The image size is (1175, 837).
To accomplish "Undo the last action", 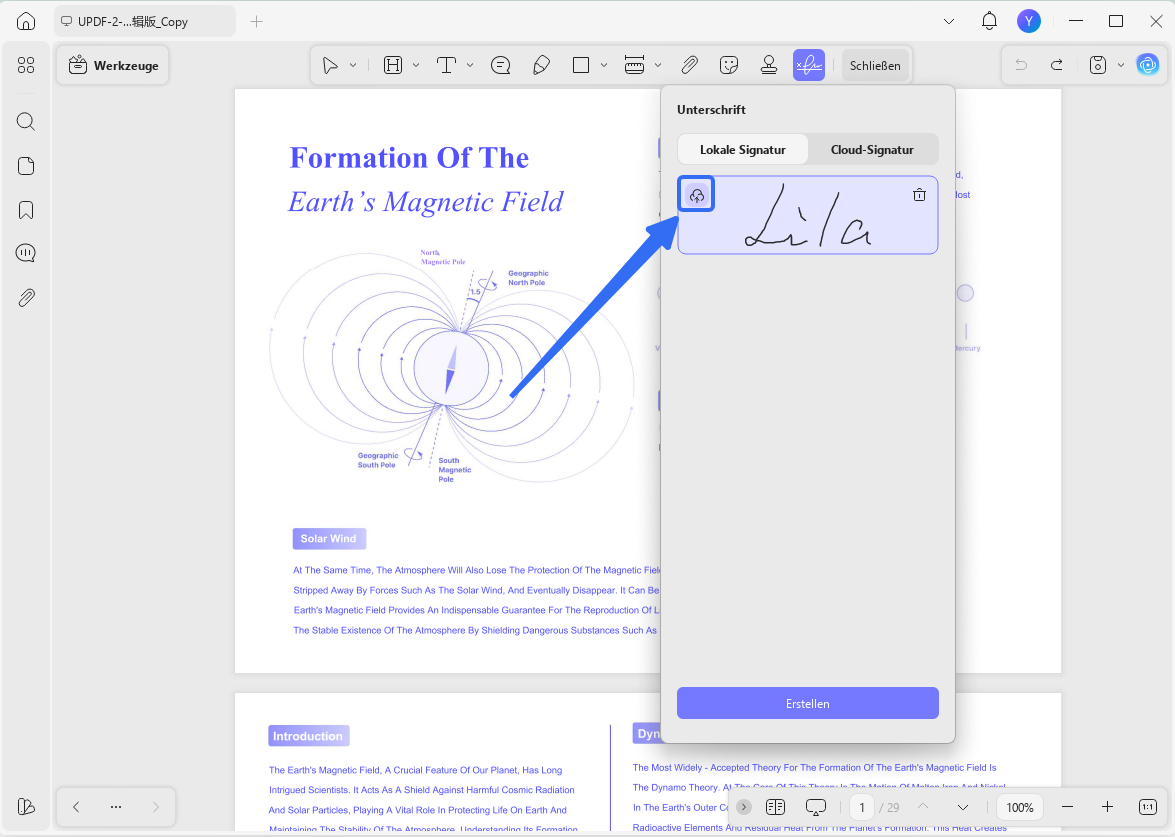I will (1021, 65).
